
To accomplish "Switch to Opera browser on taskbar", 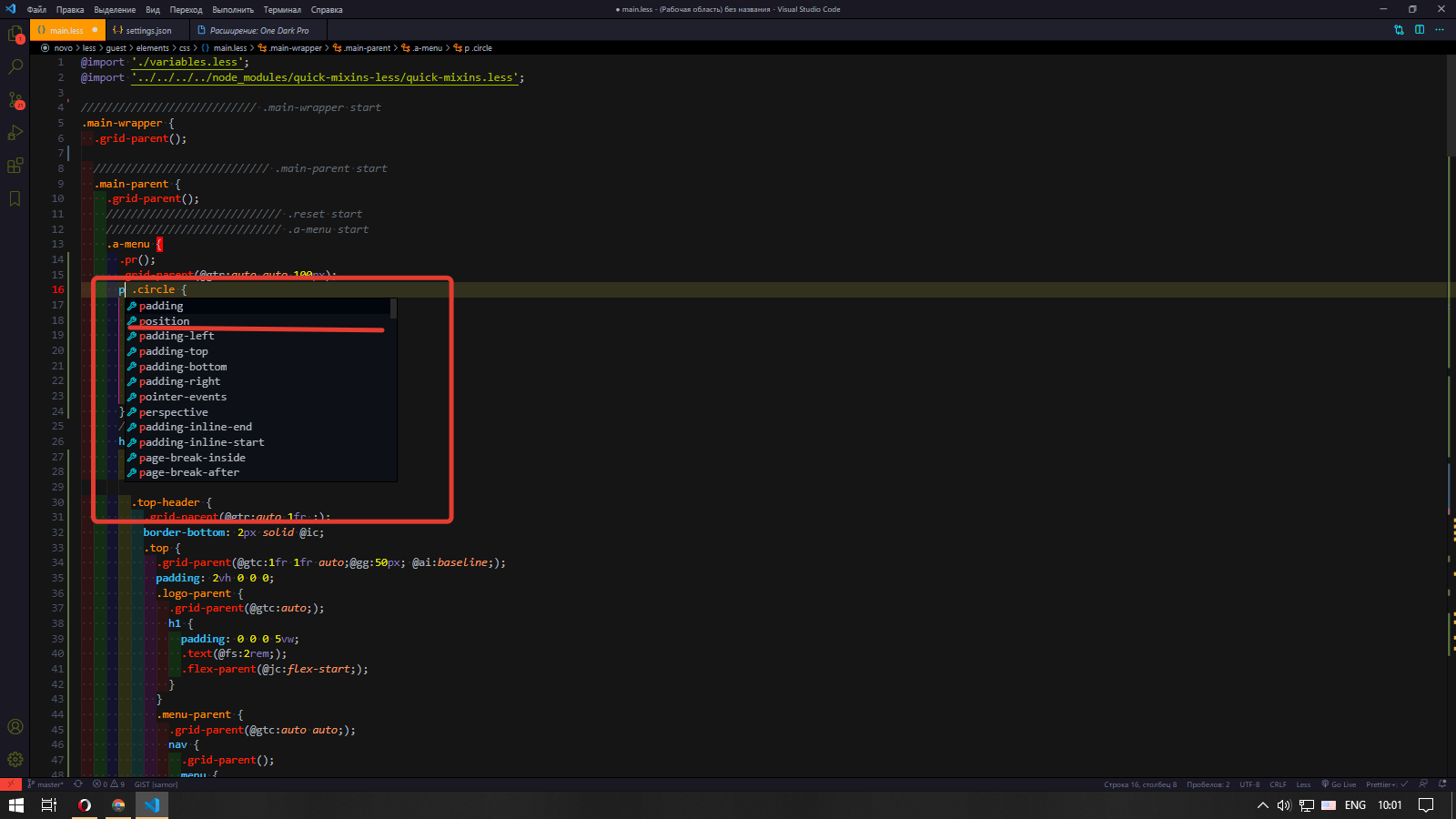I will click(x=84, y=805).
